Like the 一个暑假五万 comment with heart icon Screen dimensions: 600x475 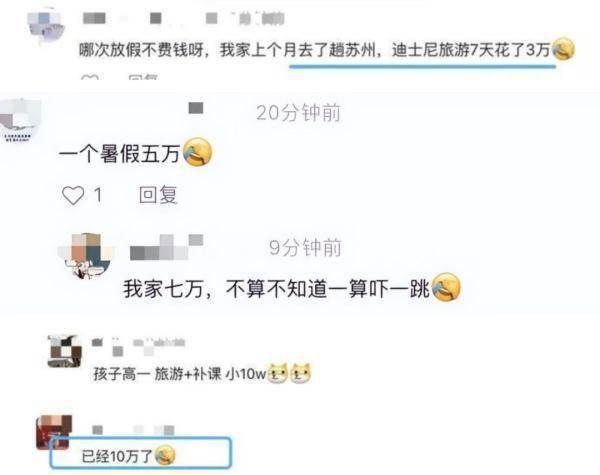pos(73,195)
